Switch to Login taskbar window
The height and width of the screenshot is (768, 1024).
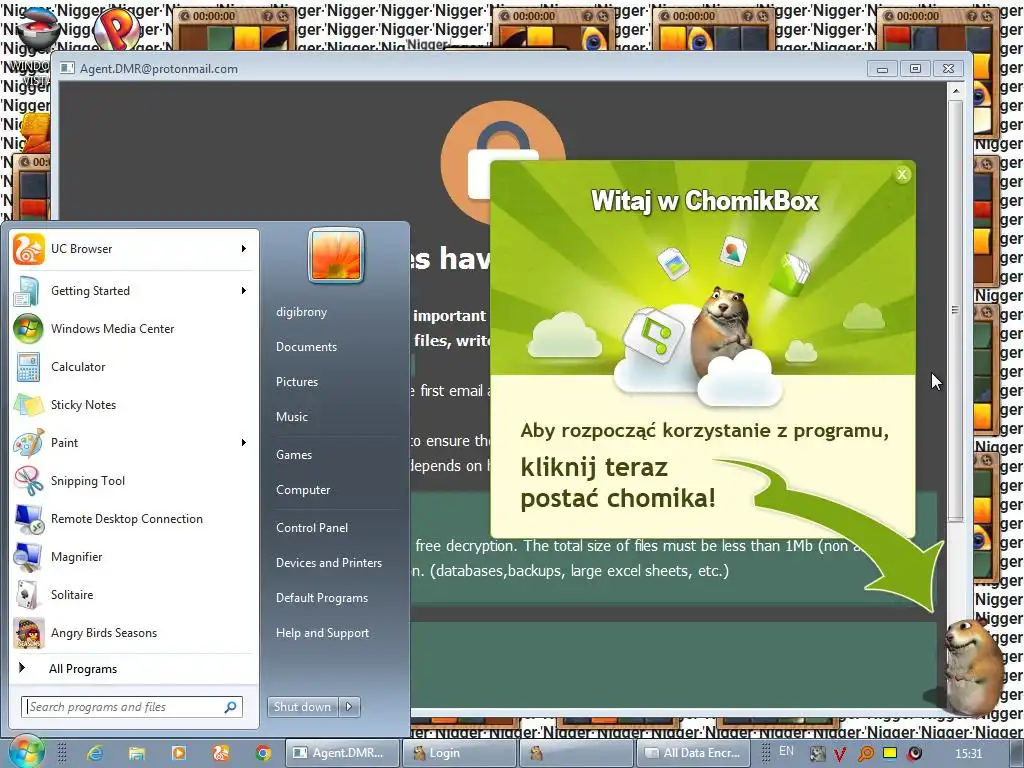coord(458,753)
